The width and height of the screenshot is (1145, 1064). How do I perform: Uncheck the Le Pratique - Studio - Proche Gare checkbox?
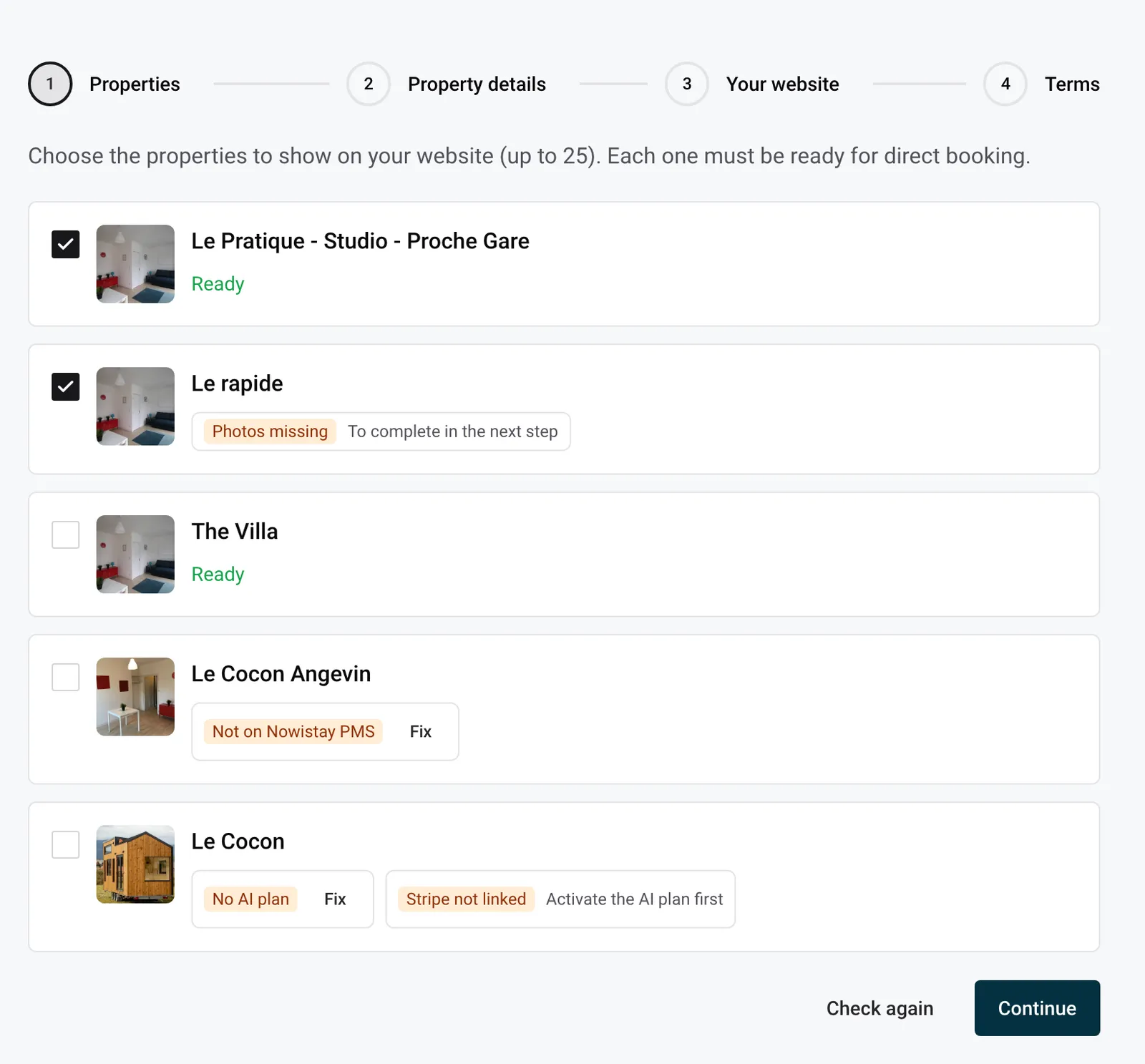pos(65,244)
